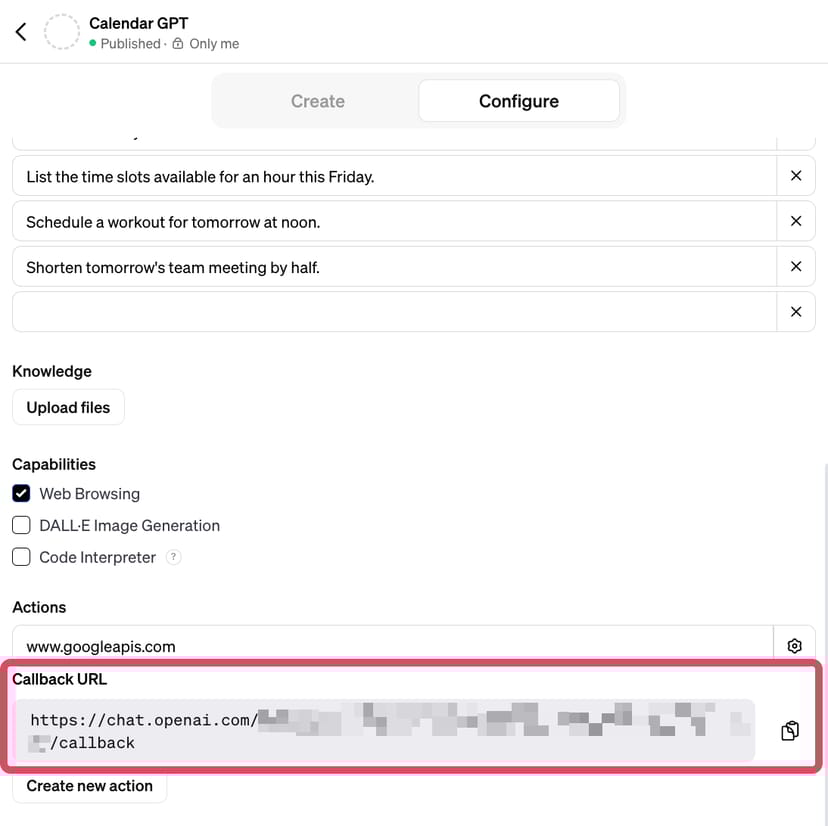
Task: Select the Configure tab
Action: point(518,101)
